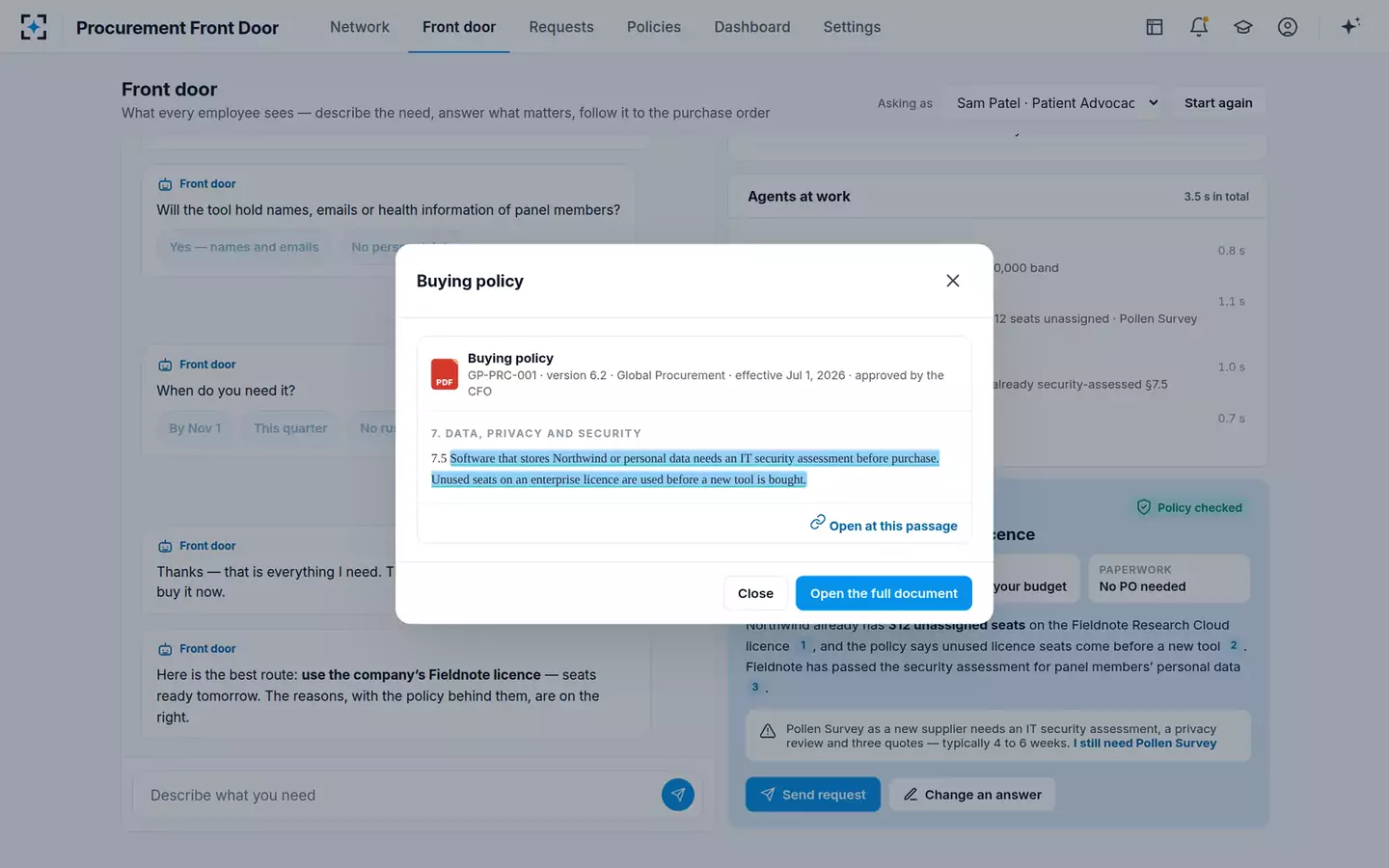Click the red PDF file icon
1389x868 pixels.
point(444,374)
